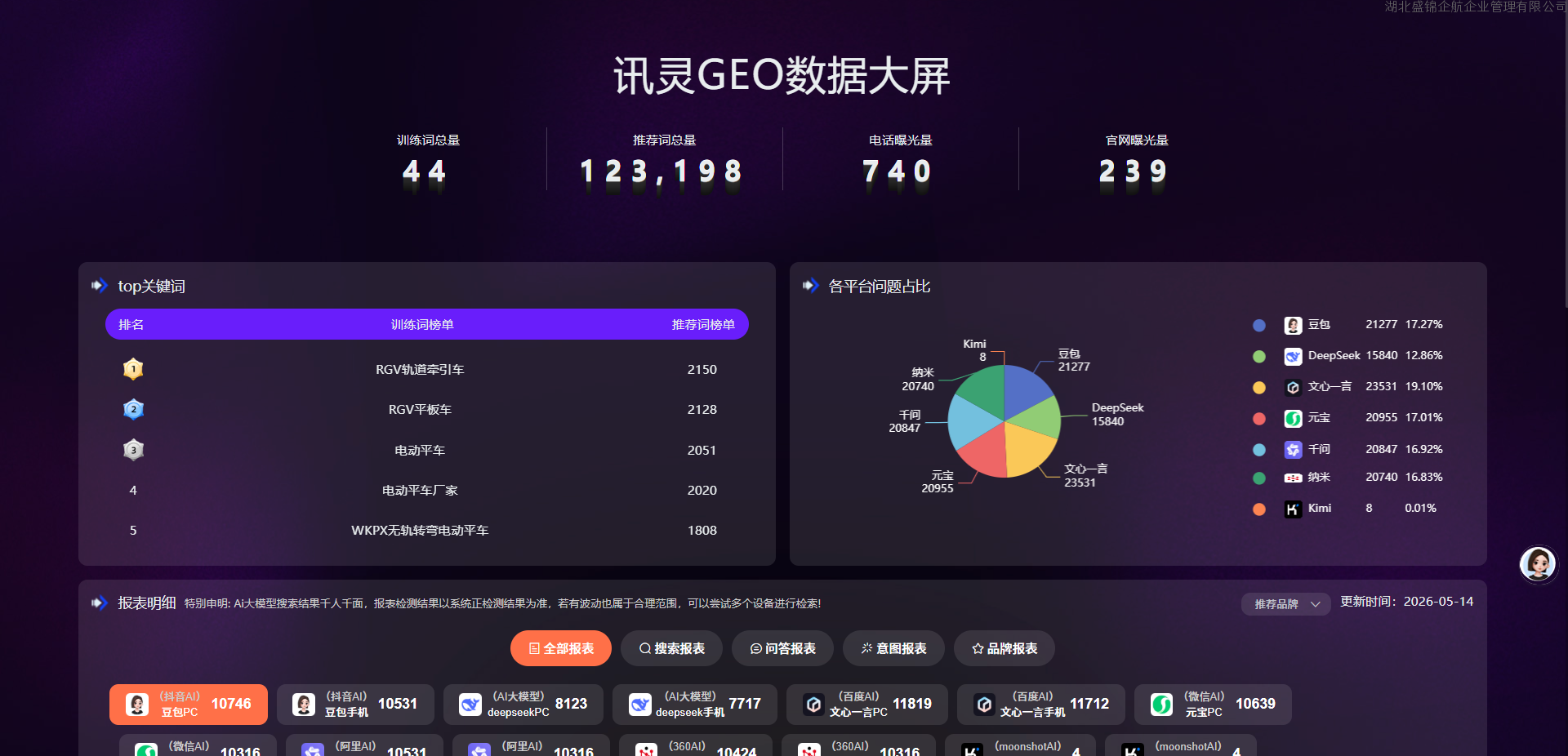Click the light-green DeepSeek legend color dot
Image resolution: width=1568 pixels, height=756 pixels.
[1259, 356]
